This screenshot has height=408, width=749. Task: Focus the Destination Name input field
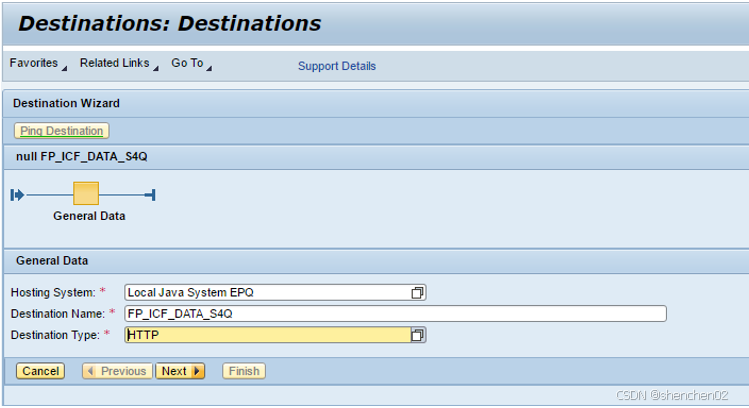coord(395,314)
